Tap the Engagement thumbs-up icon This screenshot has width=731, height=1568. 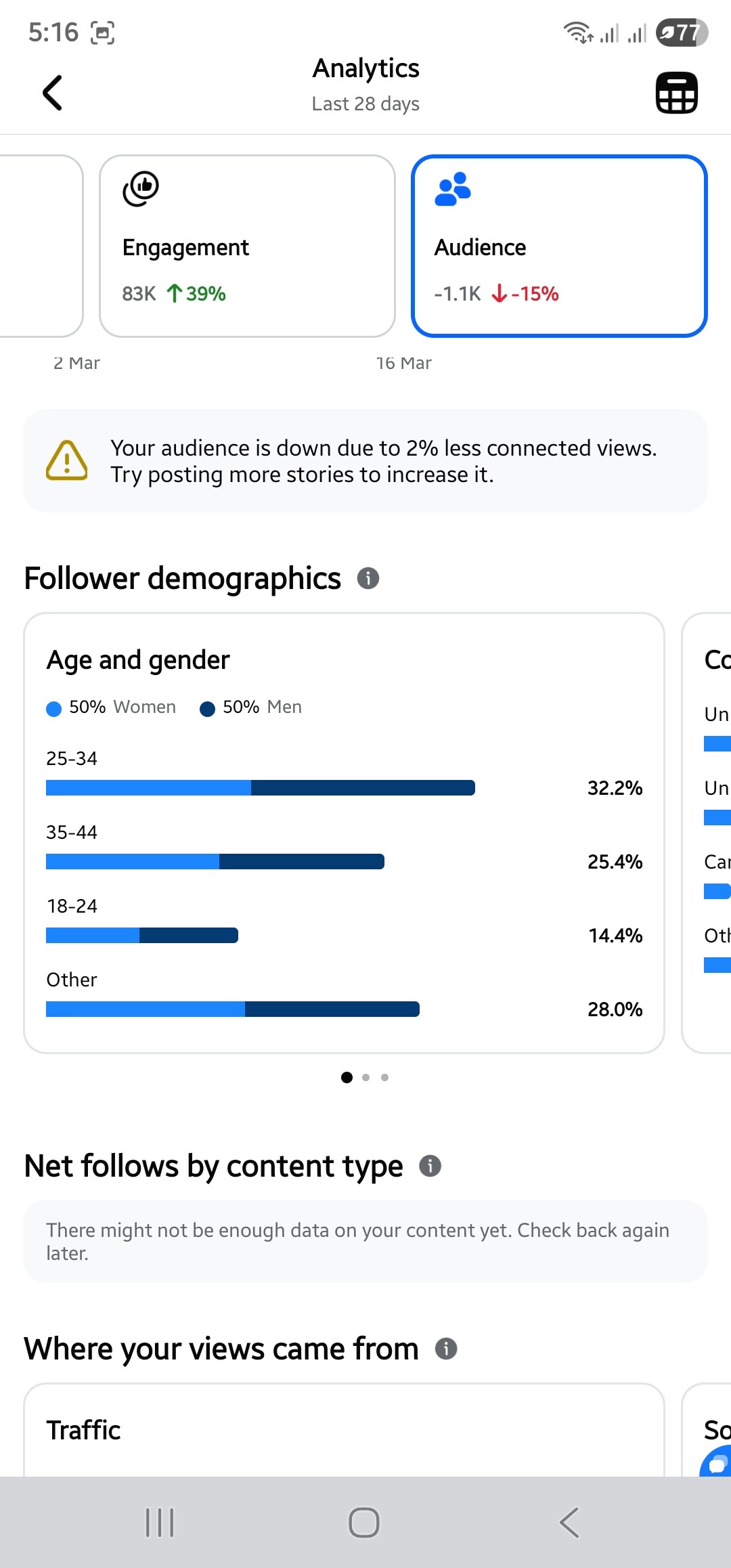[141, 188]
